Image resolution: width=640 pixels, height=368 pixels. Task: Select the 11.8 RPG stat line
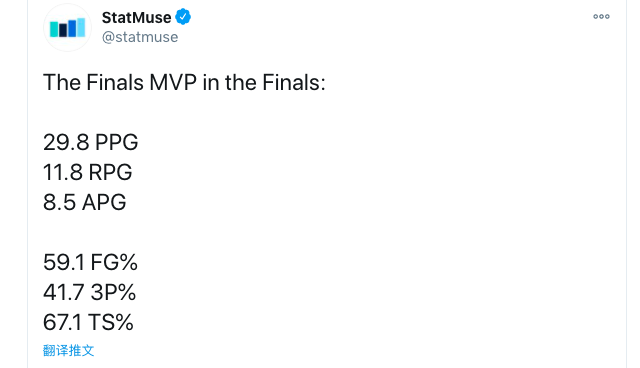point(87,172)
